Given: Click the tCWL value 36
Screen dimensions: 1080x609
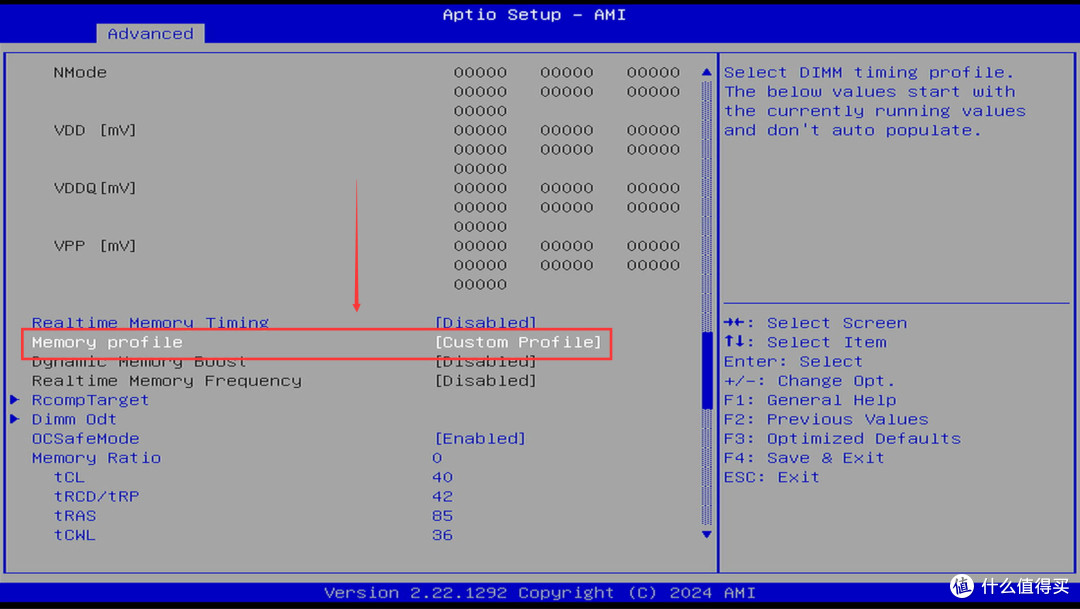Looking at the screenshot, I should pos(442,535).
